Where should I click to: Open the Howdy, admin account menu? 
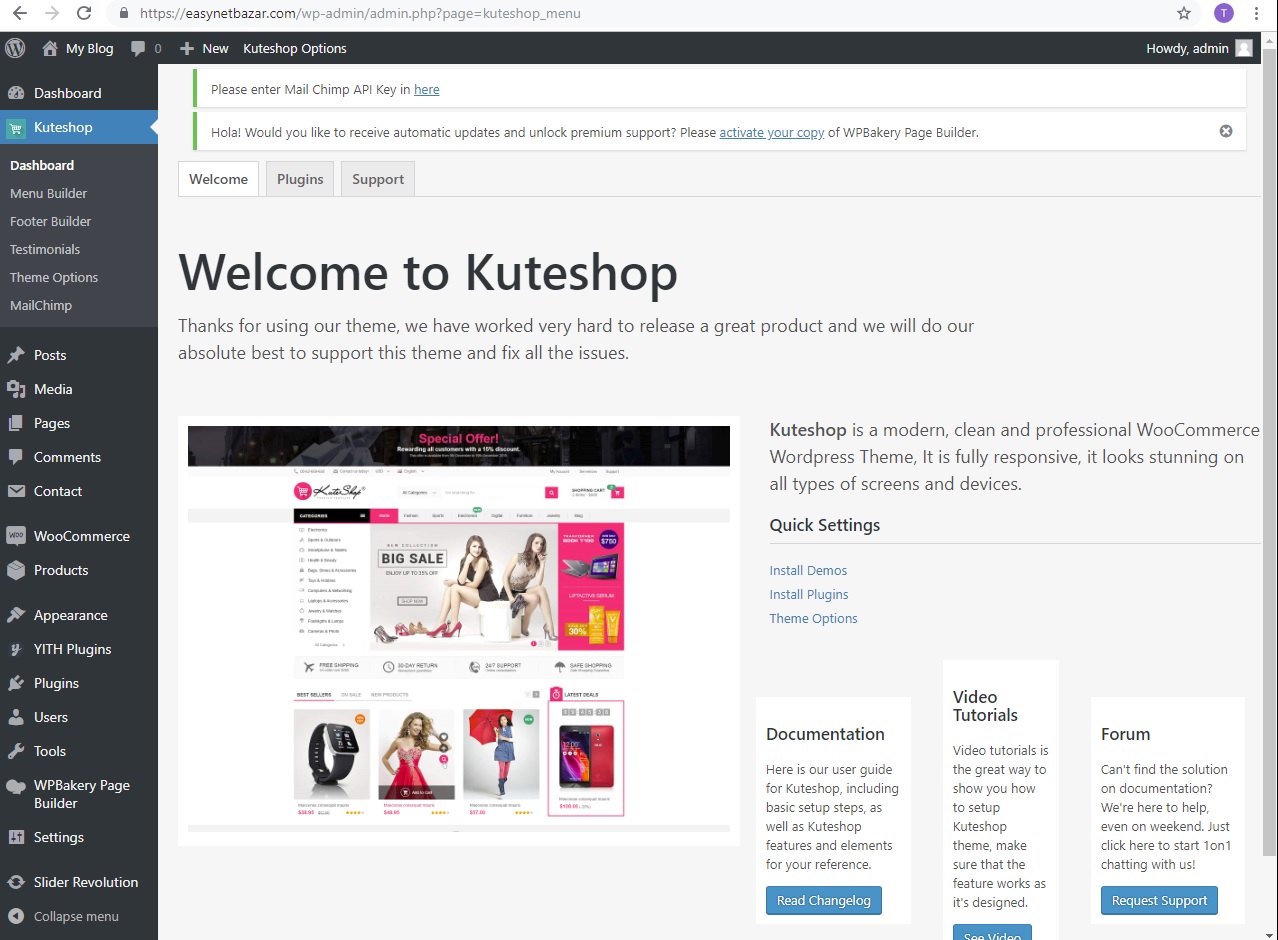(1199, 48)
